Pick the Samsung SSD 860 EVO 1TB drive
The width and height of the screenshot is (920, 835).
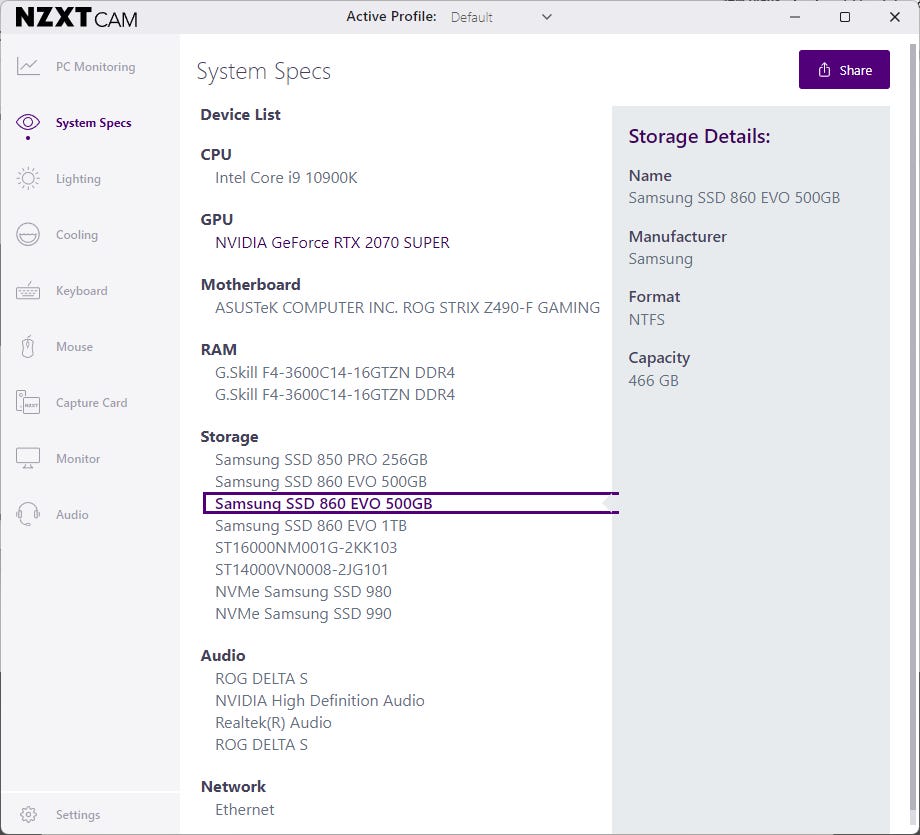pyautogui.click(x=310, y=526)
